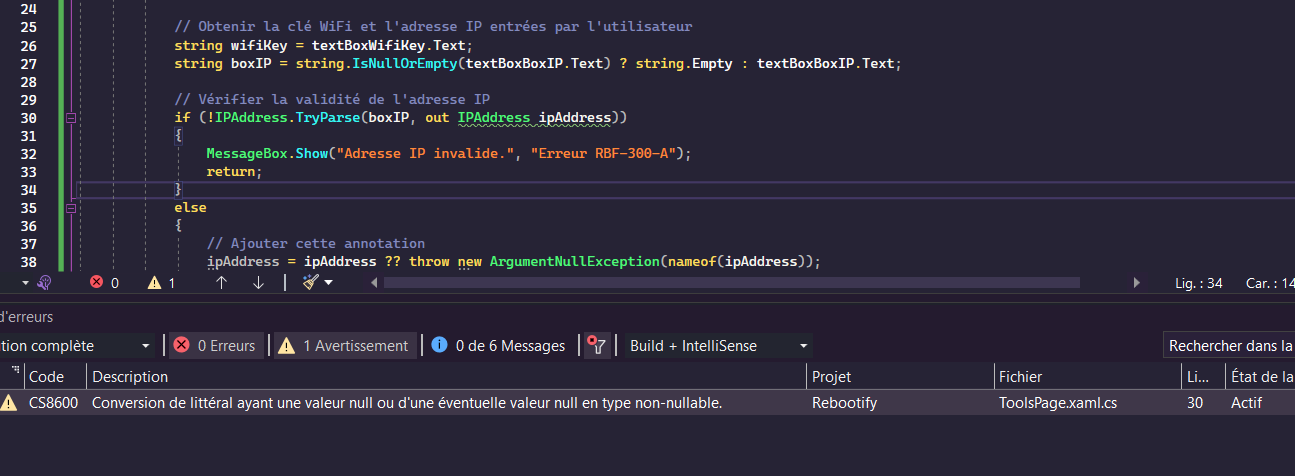Sort by the Description column header
1295x476 pixels.
tap(447, 377)
